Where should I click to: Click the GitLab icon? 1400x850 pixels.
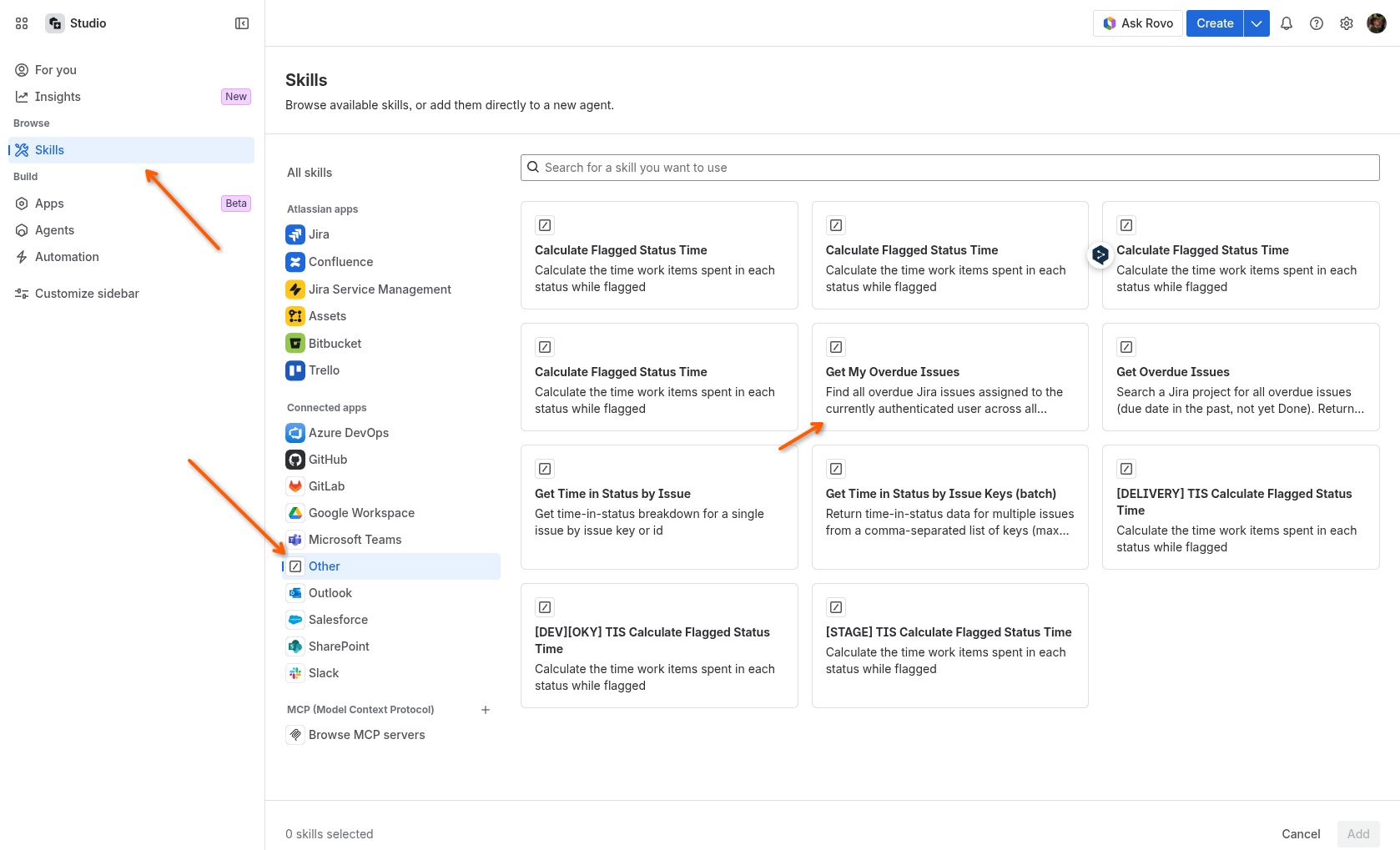pyautogui.click(x=295, y=486)
